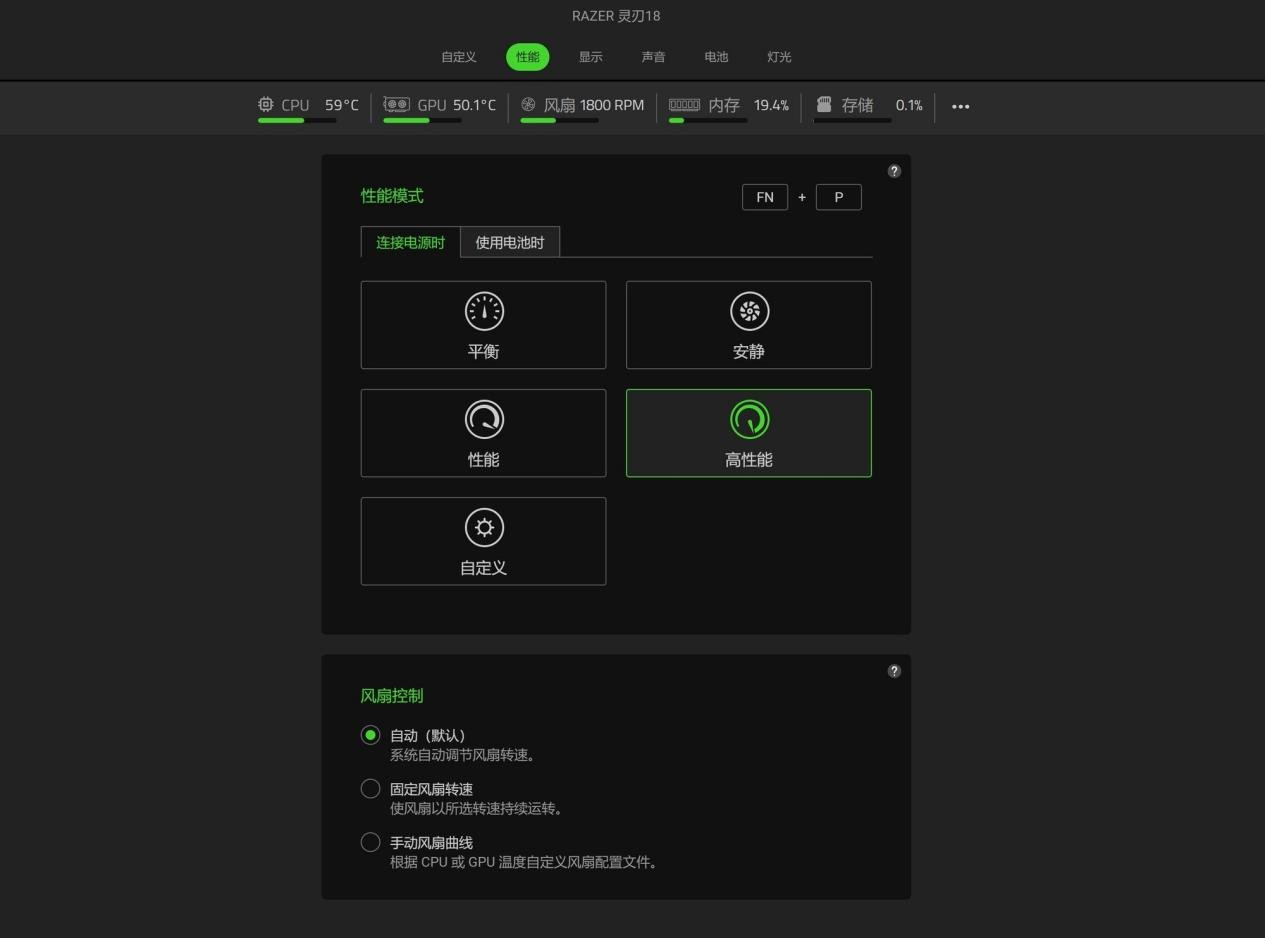Click the GPU card icon
1265x938 pixels.
[x=397, y=104]
